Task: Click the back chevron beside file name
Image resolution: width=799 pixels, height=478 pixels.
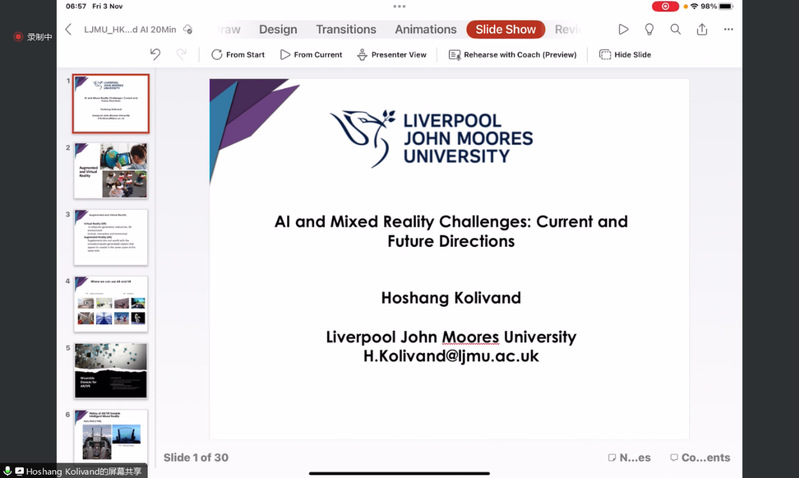Action: pyautogui.click(x=68, y=30)
